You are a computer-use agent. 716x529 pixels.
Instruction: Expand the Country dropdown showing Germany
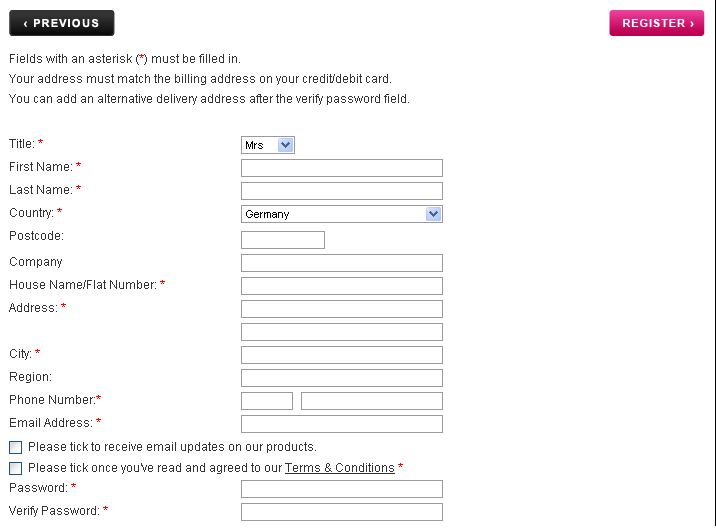pyautogui.click(x=341, y=214)
